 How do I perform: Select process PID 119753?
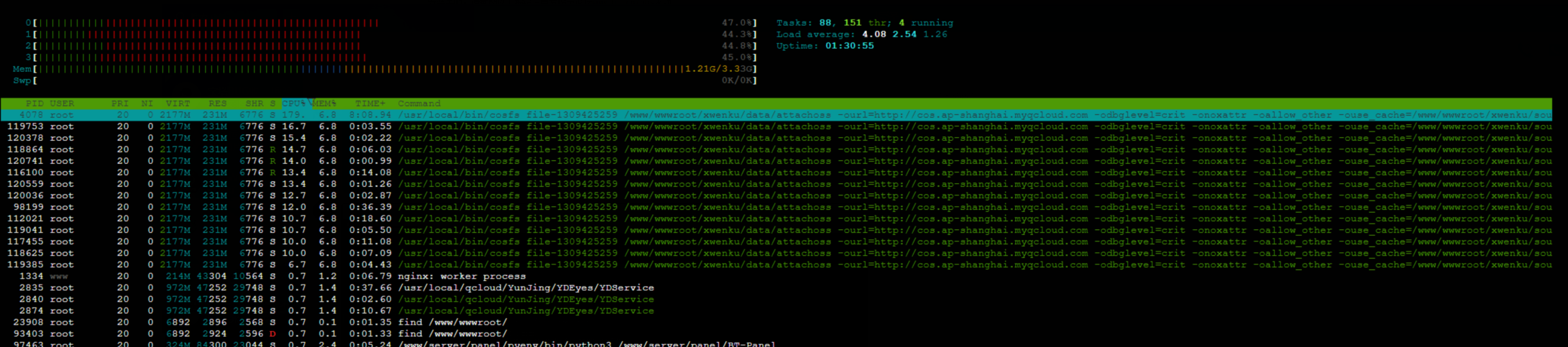[x=776, y=126]
